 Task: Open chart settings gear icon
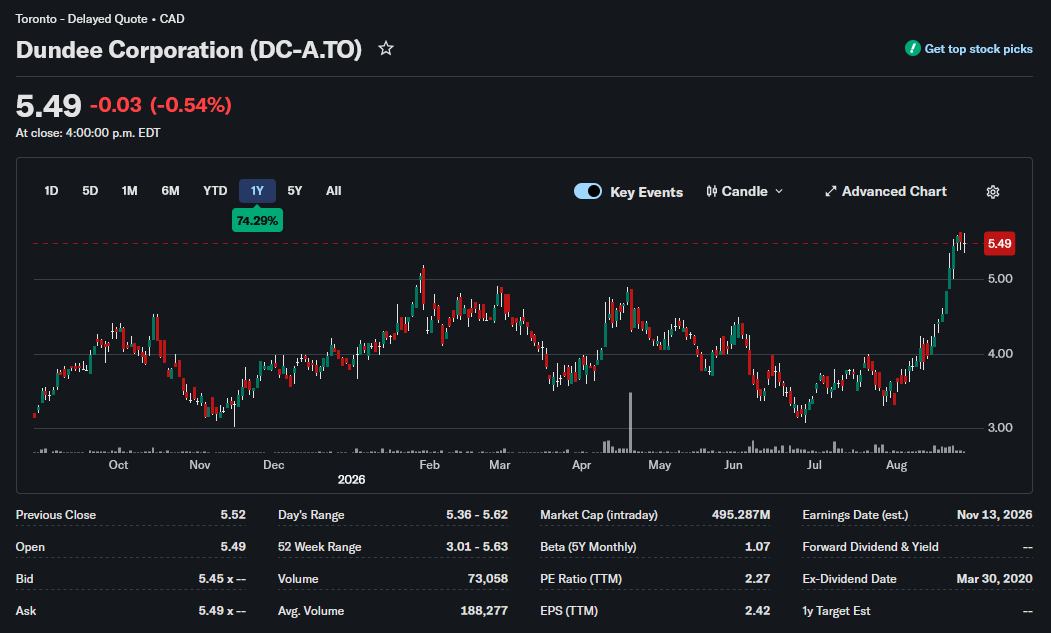[993, 192]
